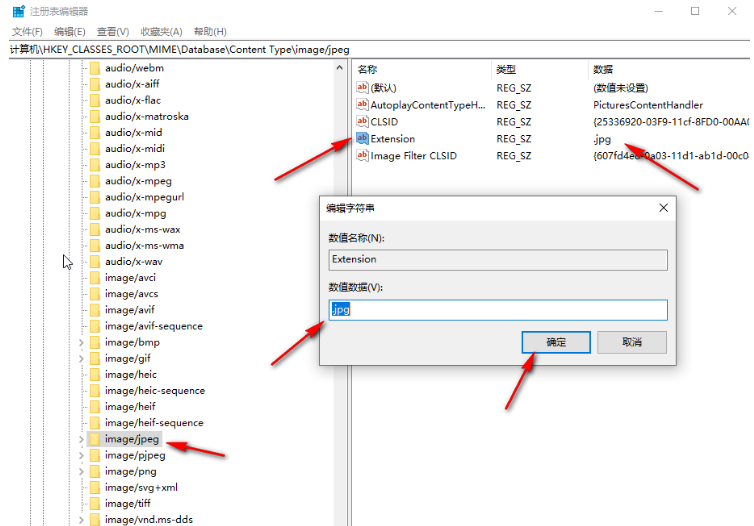
Task: Select the image/svg+xml tree key
Action: click(x=141, y=488)
